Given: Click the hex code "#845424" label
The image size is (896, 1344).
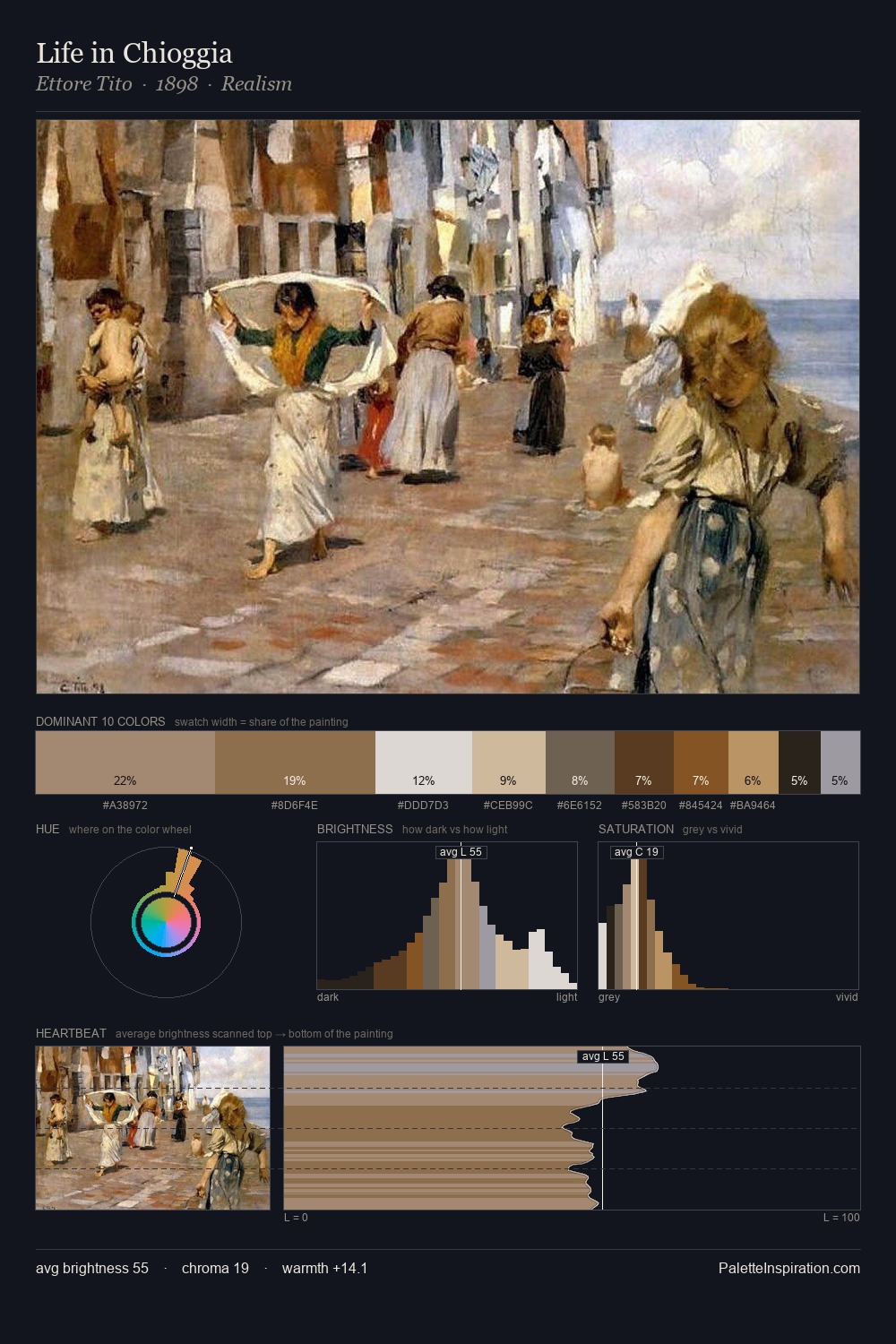Looking at the screenshot, I should pos(701,805).
